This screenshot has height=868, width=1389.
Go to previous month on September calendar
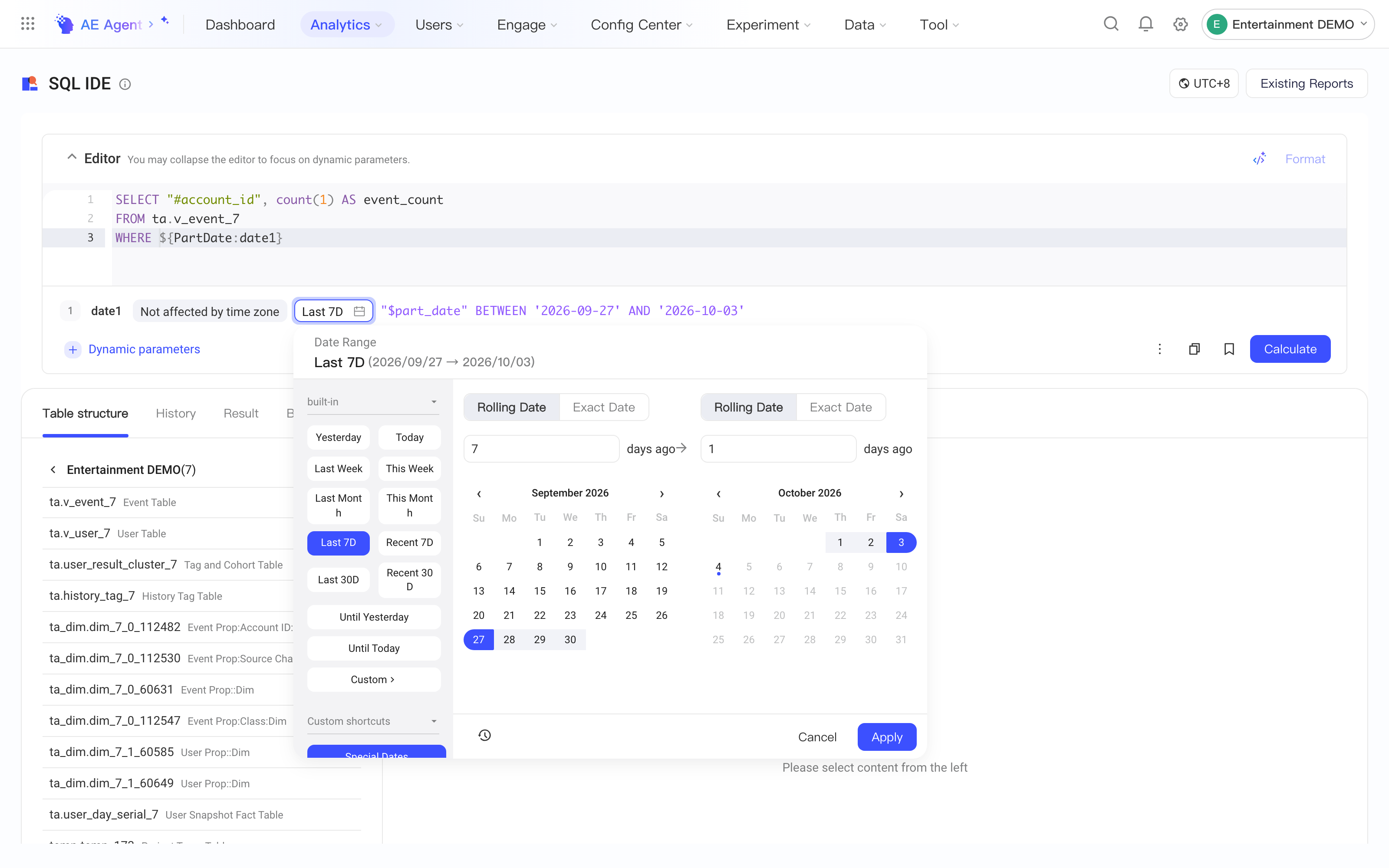[479, 494]
